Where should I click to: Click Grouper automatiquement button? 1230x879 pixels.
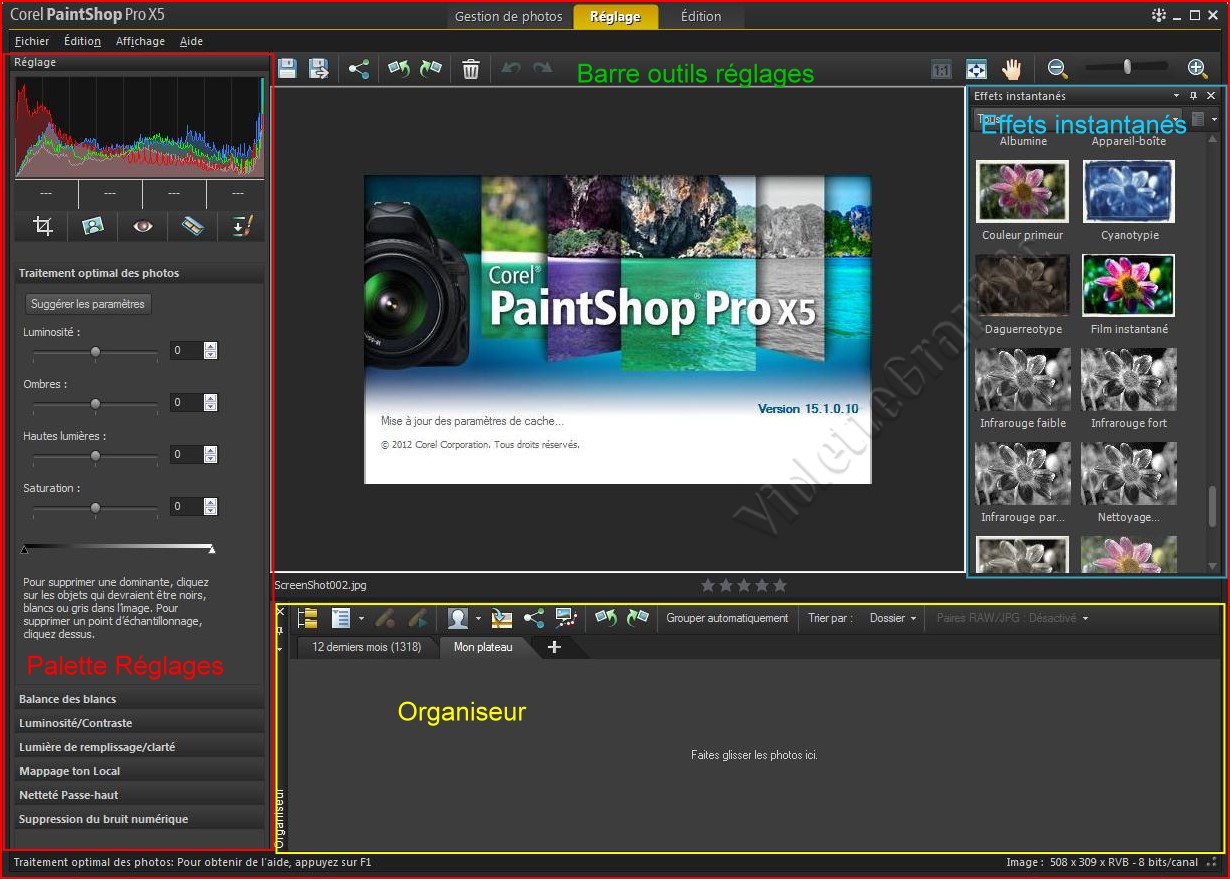pyautogui.click(x=727, y=618)
